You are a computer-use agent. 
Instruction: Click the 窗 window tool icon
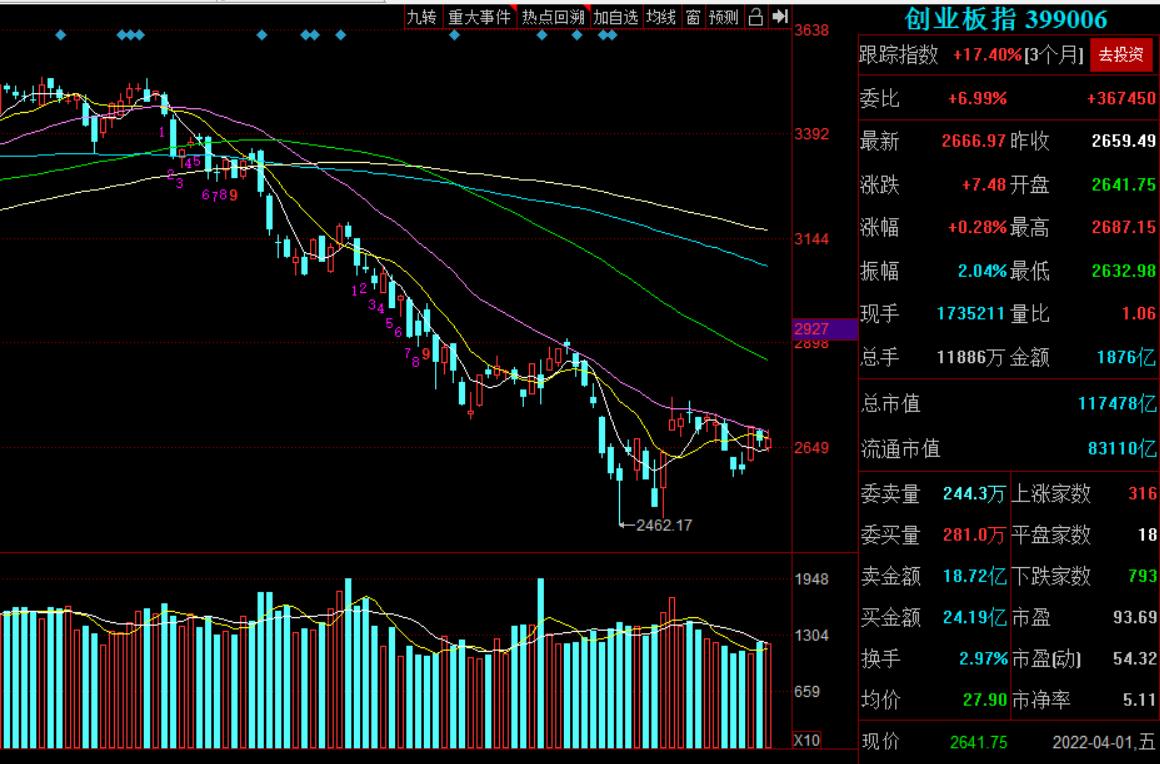click(690, 17)
